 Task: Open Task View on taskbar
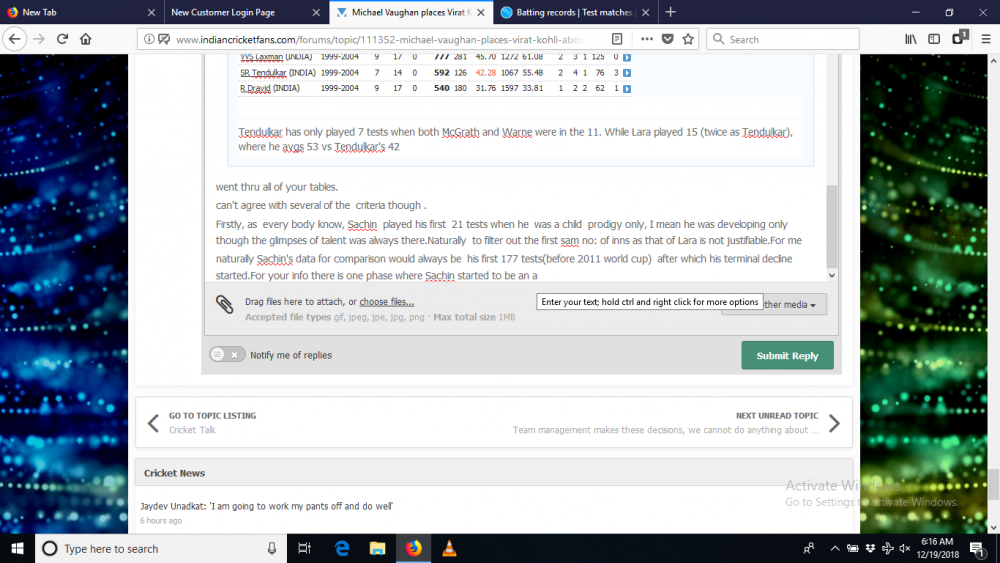point(304,548)
